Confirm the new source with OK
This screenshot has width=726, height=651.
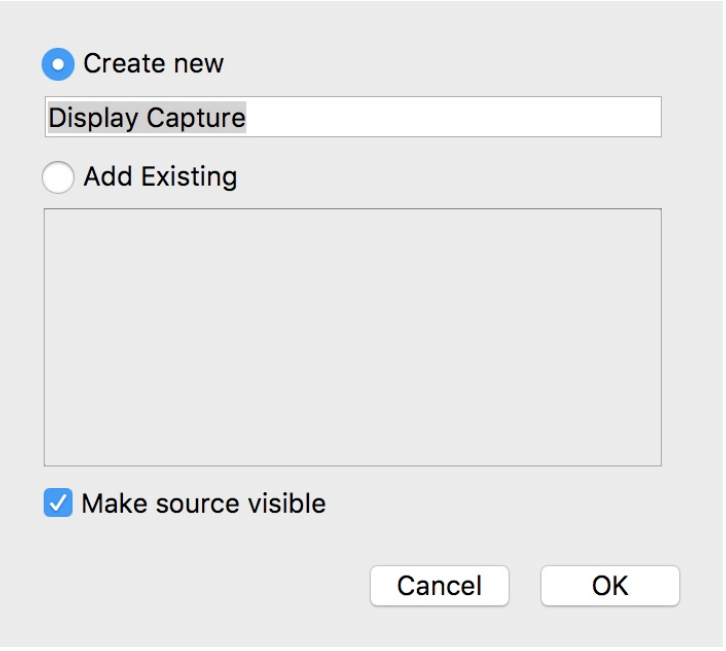(610, 586)
